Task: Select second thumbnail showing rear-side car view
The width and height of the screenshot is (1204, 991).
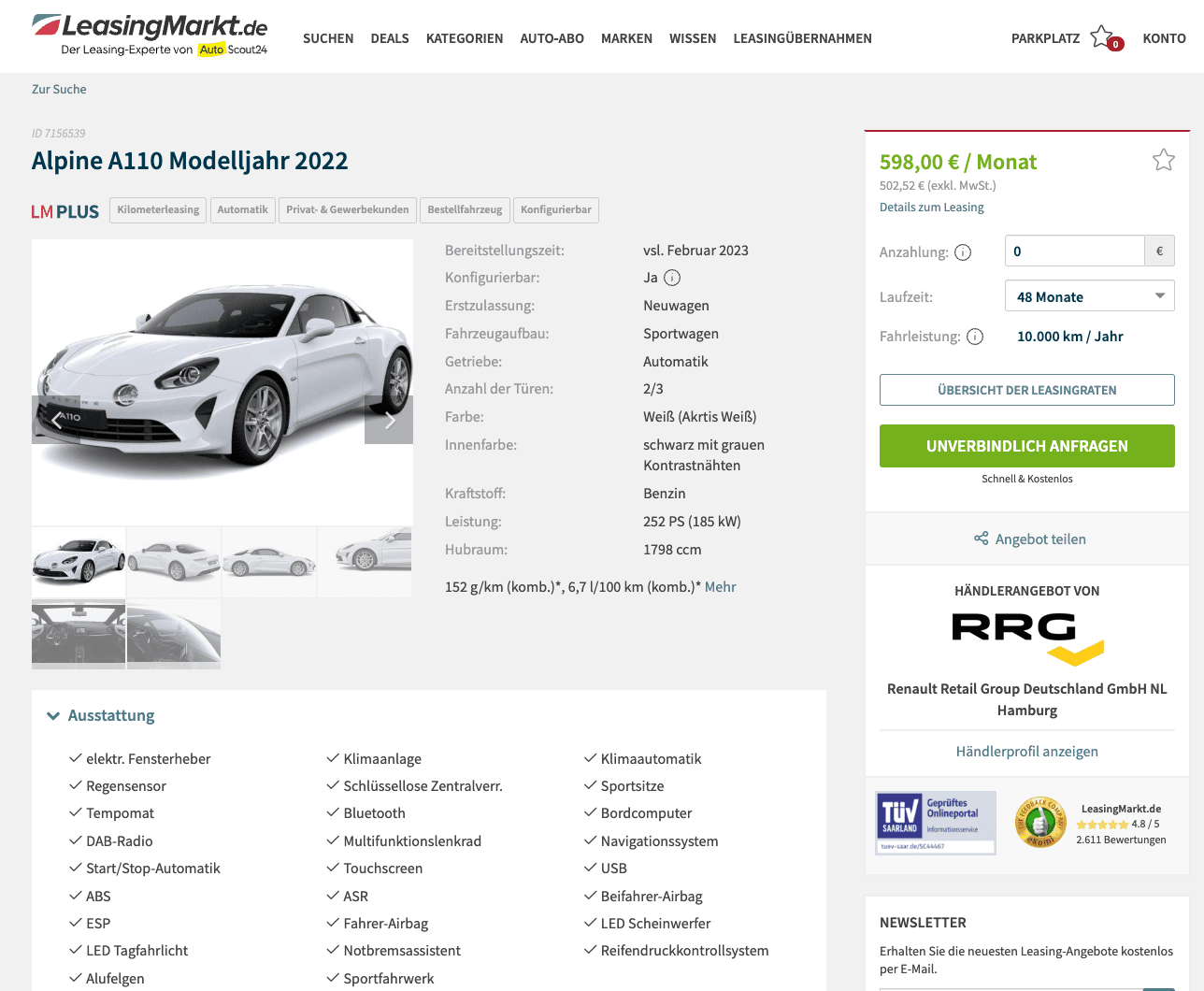Action: (174, 562)
